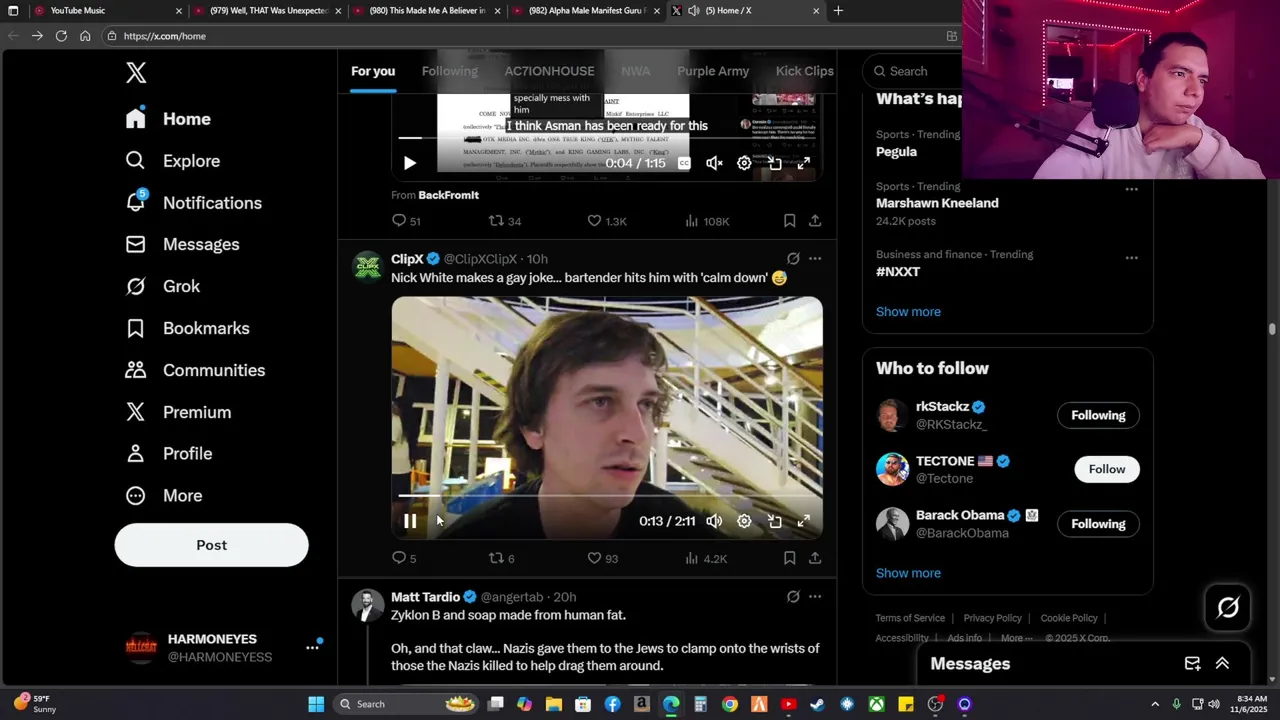Open the More menu in sidebar

(163, 496)
